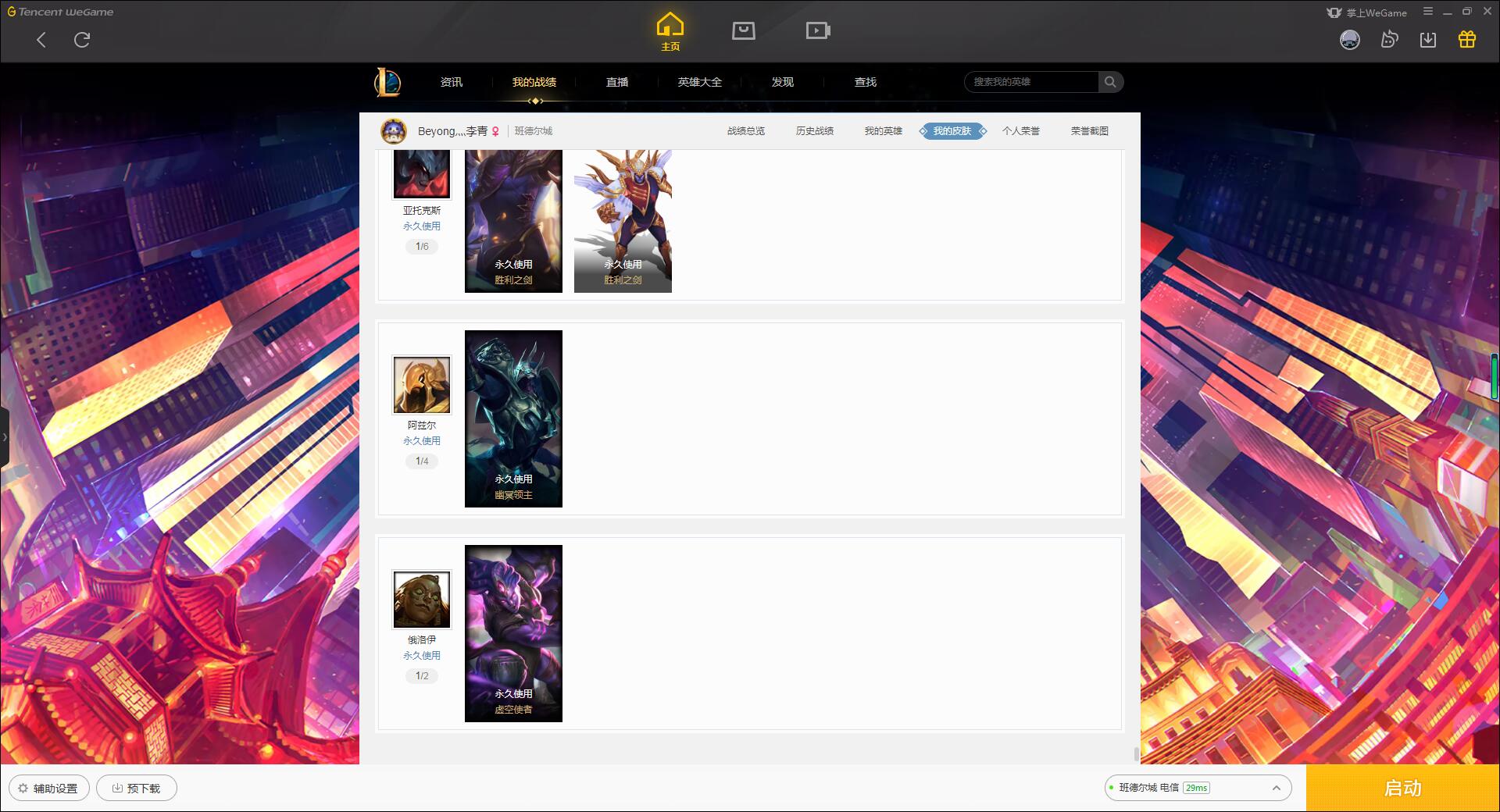1500x812 pixels.
Task: Click the user avatar in the top bar
Action: pyautogui.click(x=1349, y=39)
